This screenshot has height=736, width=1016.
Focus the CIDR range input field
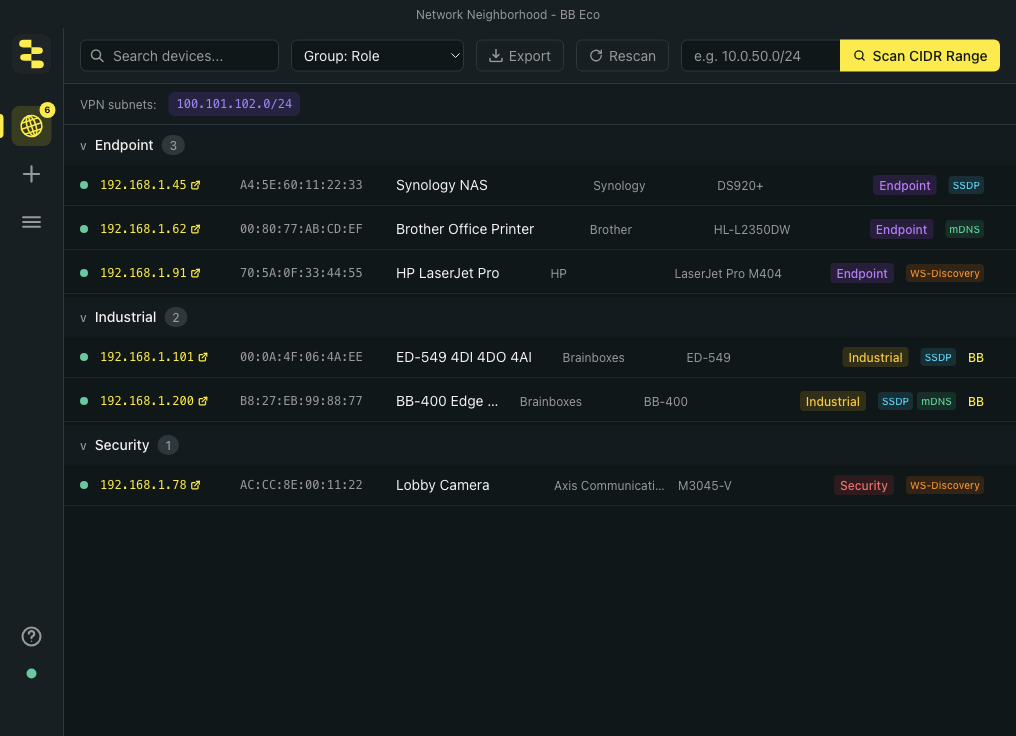761,56
